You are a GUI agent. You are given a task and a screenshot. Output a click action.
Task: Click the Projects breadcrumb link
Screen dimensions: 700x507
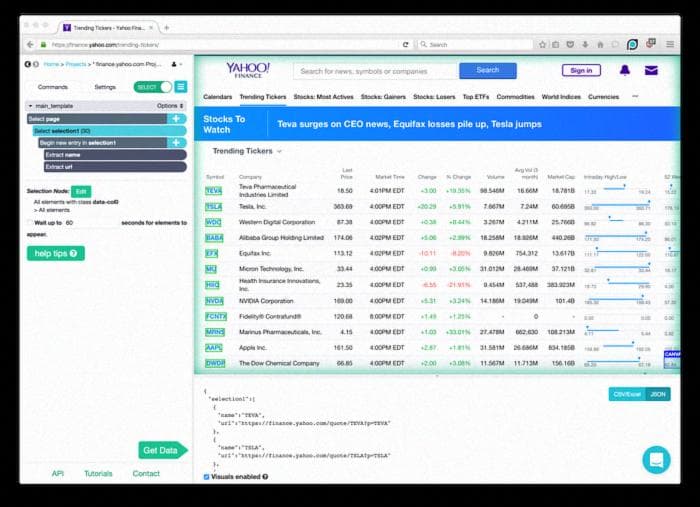(x=76, y=64)
